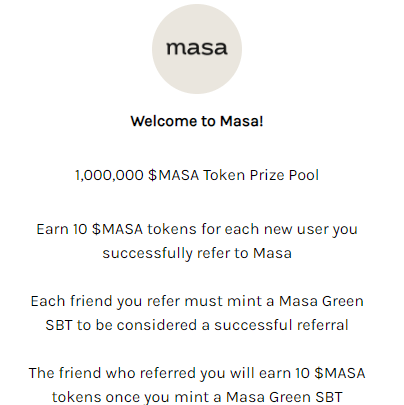Click the "1,000,000" number in the prize line
This screenshot has height=405, width=404.
tap(109, 175)
